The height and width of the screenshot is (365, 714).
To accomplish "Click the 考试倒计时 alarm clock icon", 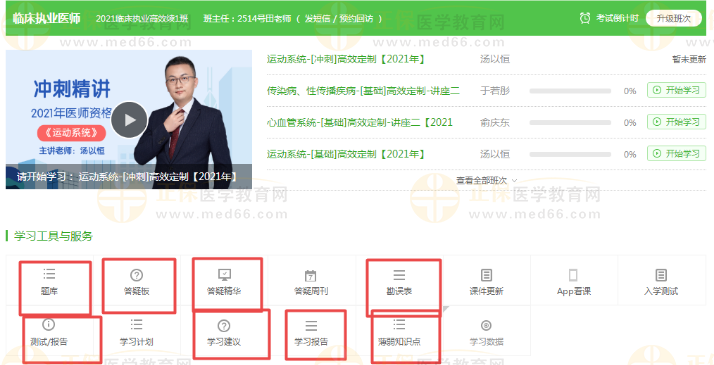I will click(x=585, y=18).
